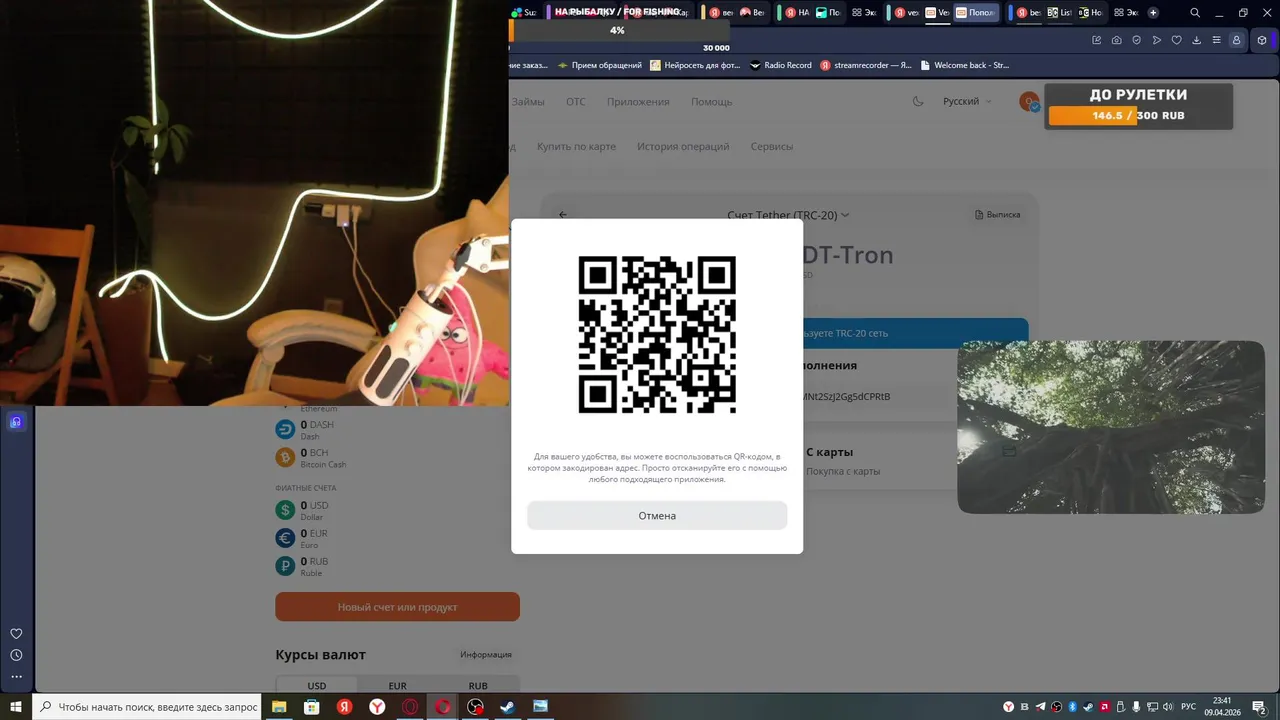This screenshot has height=720, width=1280.
Task: Open the browser downloads icon
Action: click(1196, 40)
